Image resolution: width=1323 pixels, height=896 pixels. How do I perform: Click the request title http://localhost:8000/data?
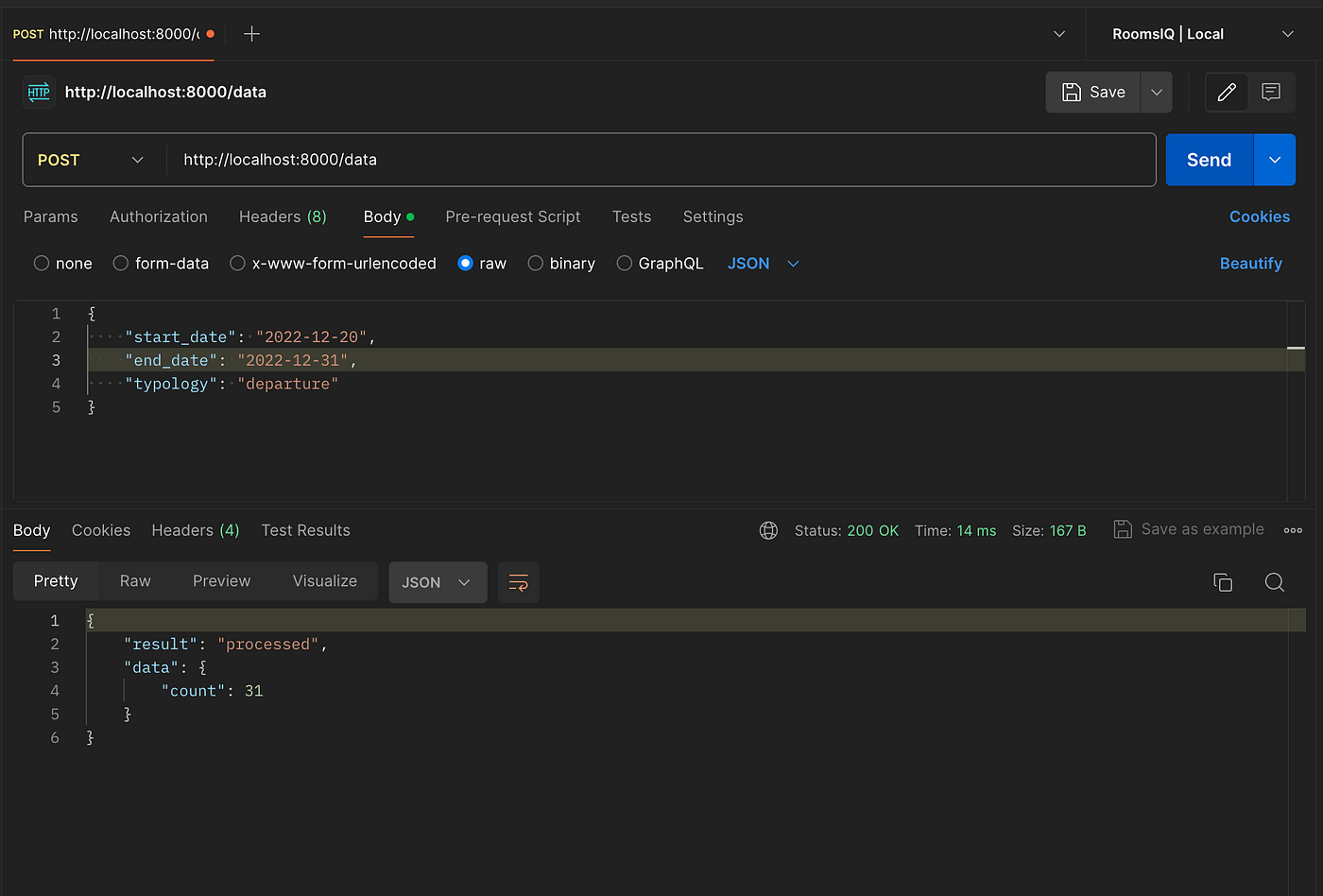click(x=165, y=92)
